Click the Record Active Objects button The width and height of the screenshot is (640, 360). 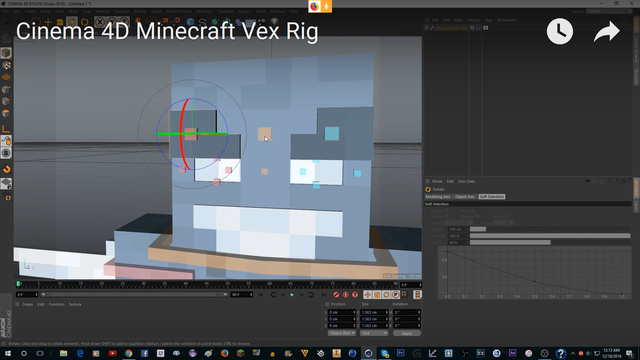(x=336, y=295)
